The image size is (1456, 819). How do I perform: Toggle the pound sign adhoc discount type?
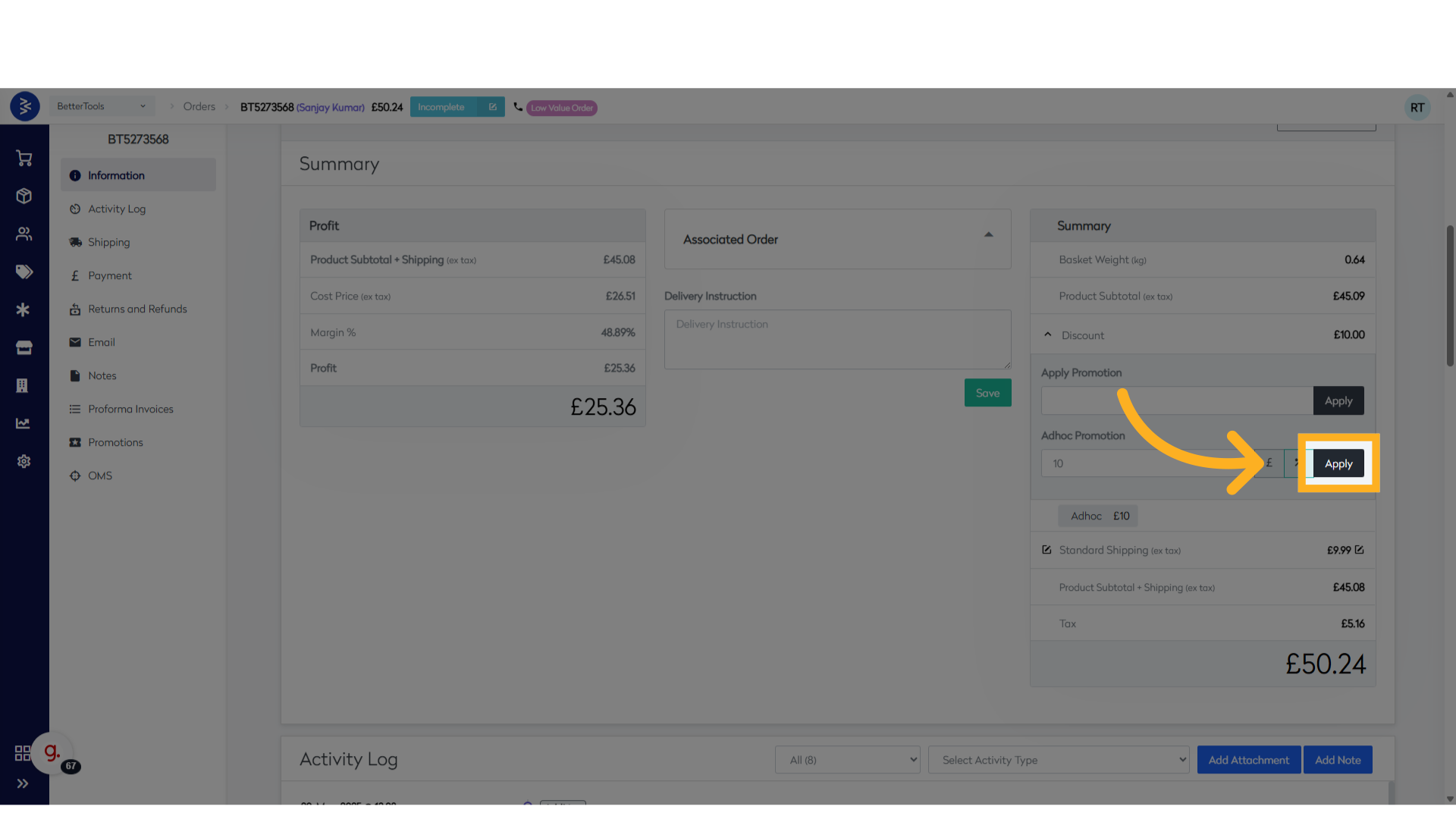pos(1269,463)
